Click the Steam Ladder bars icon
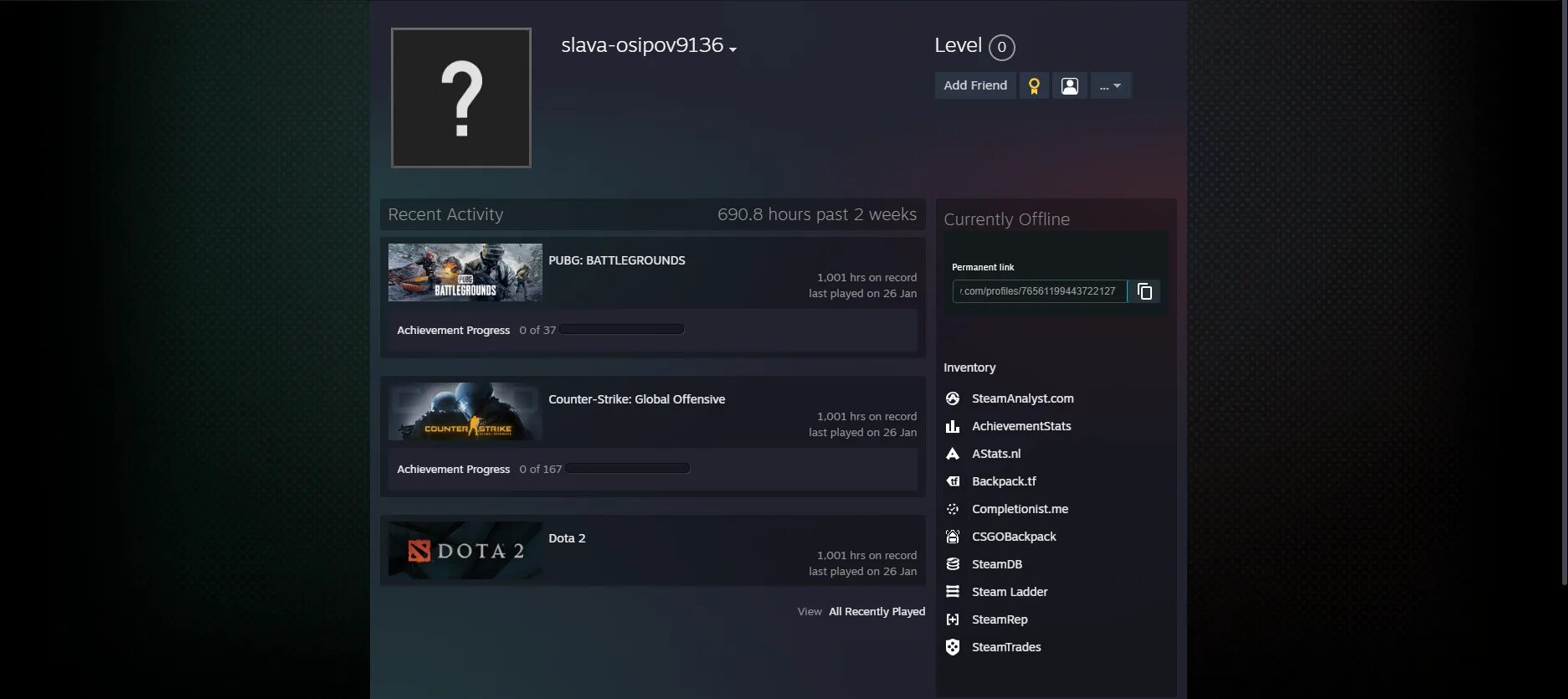The width and height of the screenshot is (1568, 699). pos(953,592)
